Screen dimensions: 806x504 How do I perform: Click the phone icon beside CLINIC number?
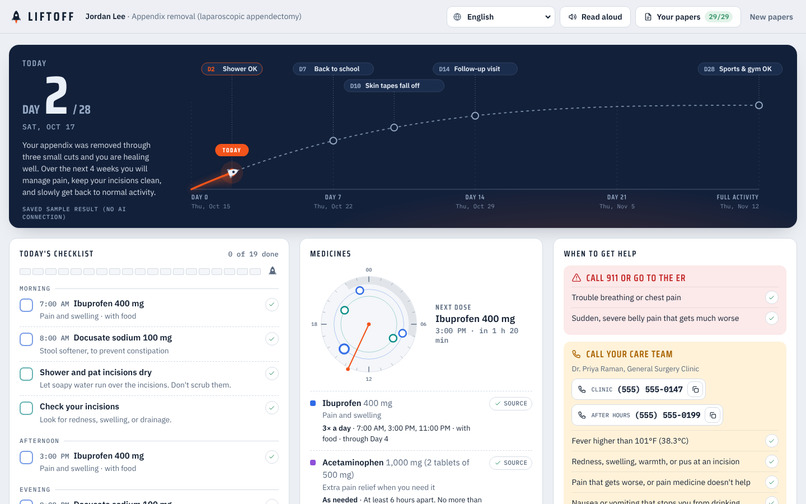coord(582,389)
